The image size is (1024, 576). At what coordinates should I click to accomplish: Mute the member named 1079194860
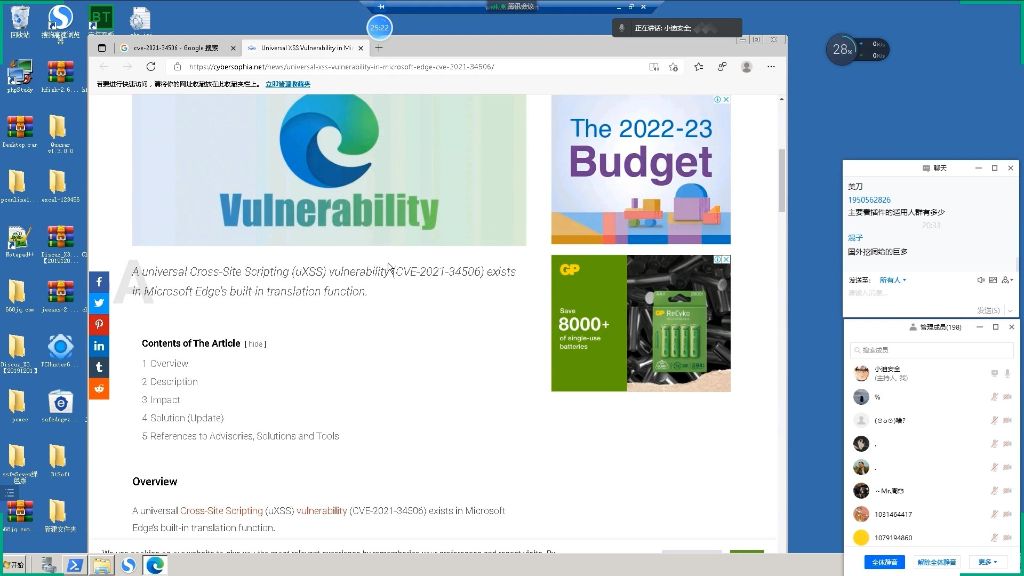point(994,538)
